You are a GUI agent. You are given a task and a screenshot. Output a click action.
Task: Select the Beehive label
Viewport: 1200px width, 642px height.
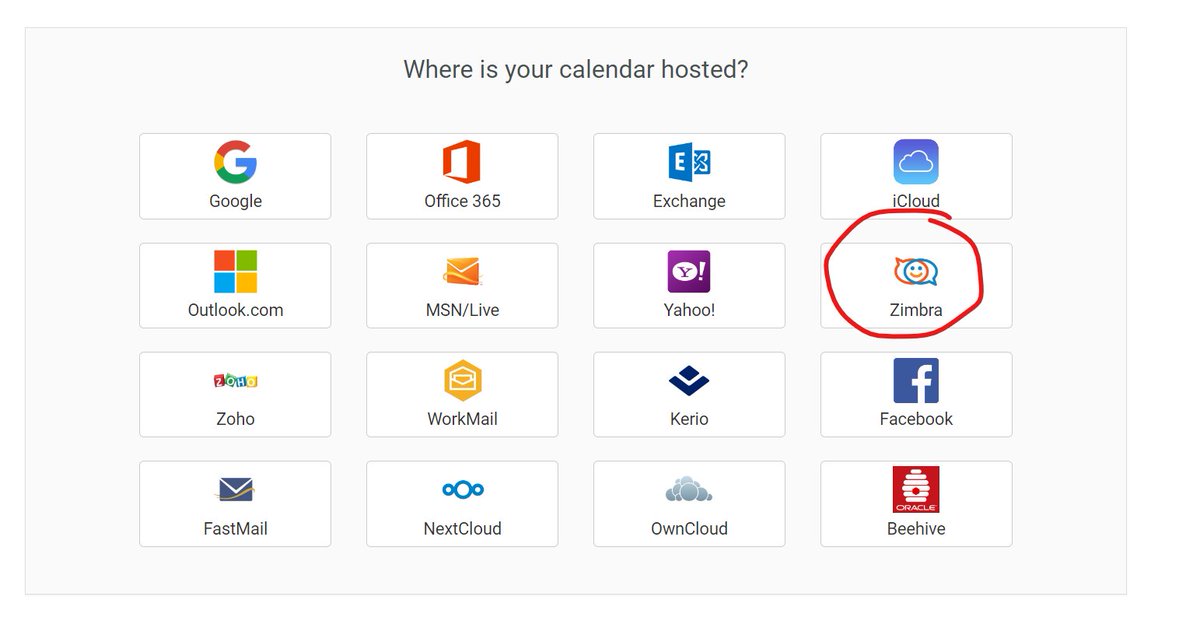tap(916, 528)
